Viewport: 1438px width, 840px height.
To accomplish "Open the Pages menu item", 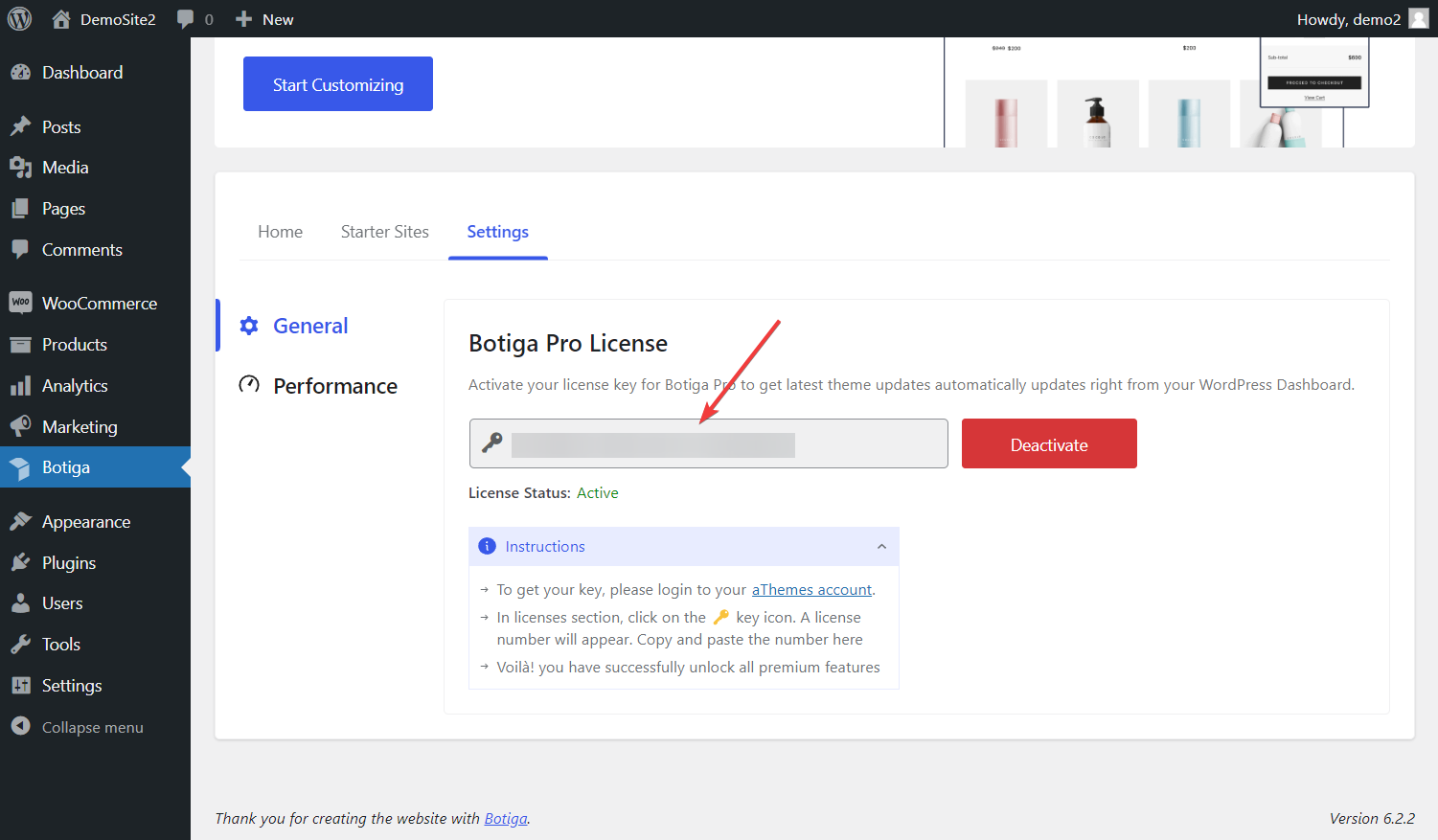I will tap(63, 209).
